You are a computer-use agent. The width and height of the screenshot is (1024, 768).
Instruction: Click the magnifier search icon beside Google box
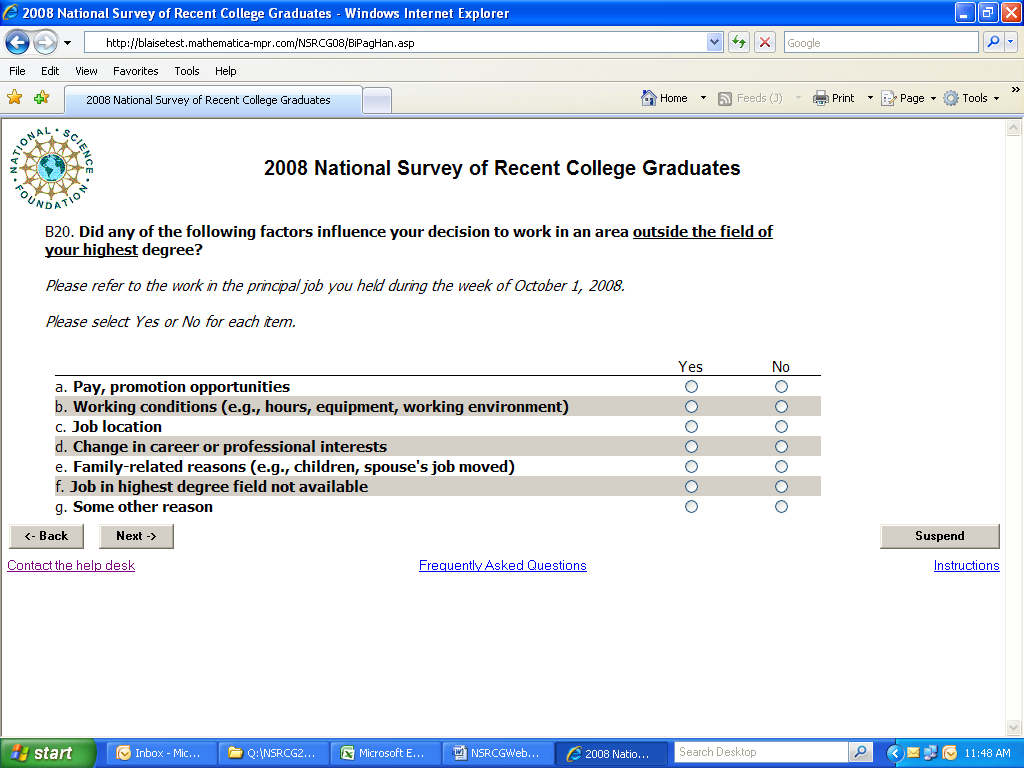click(x=993, y=42)
